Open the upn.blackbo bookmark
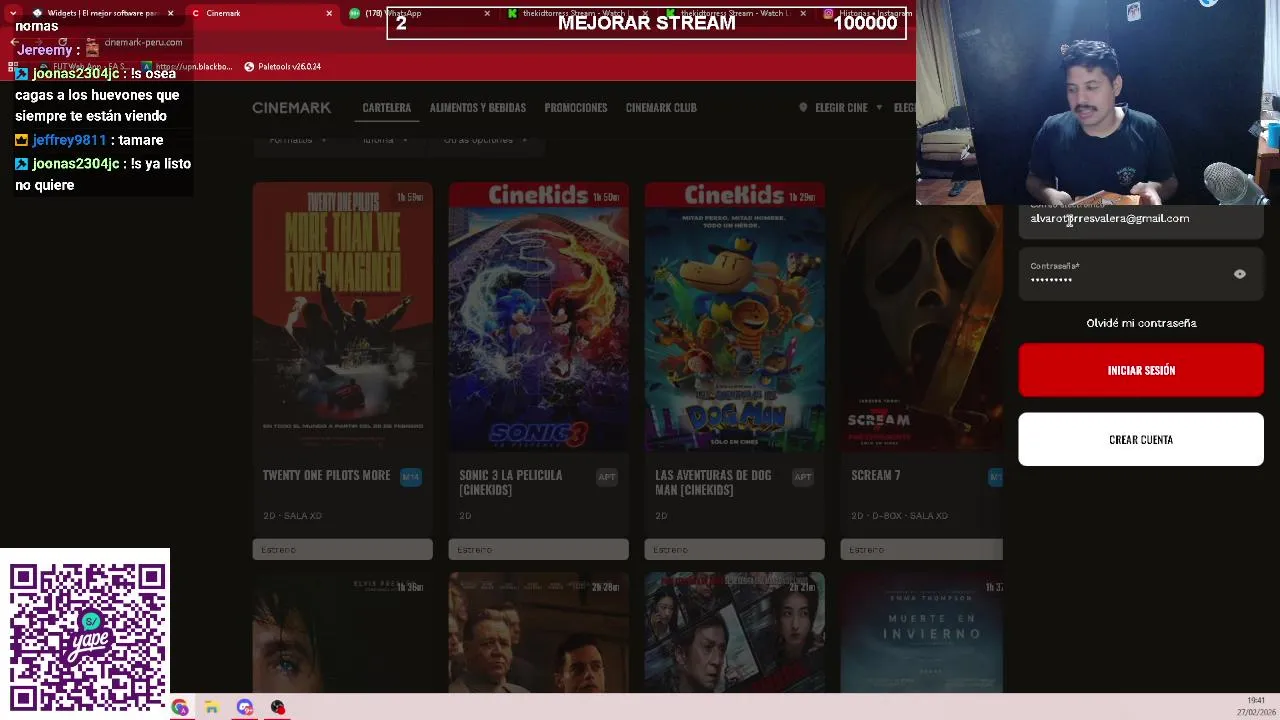The image size is (1280, 720). tap(187, 66)
